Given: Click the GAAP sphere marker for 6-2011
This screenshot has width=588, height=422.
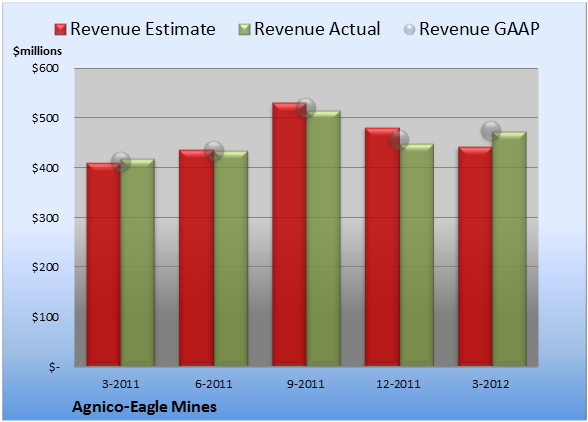Looking at the screenshot, I should click(214, 151).
